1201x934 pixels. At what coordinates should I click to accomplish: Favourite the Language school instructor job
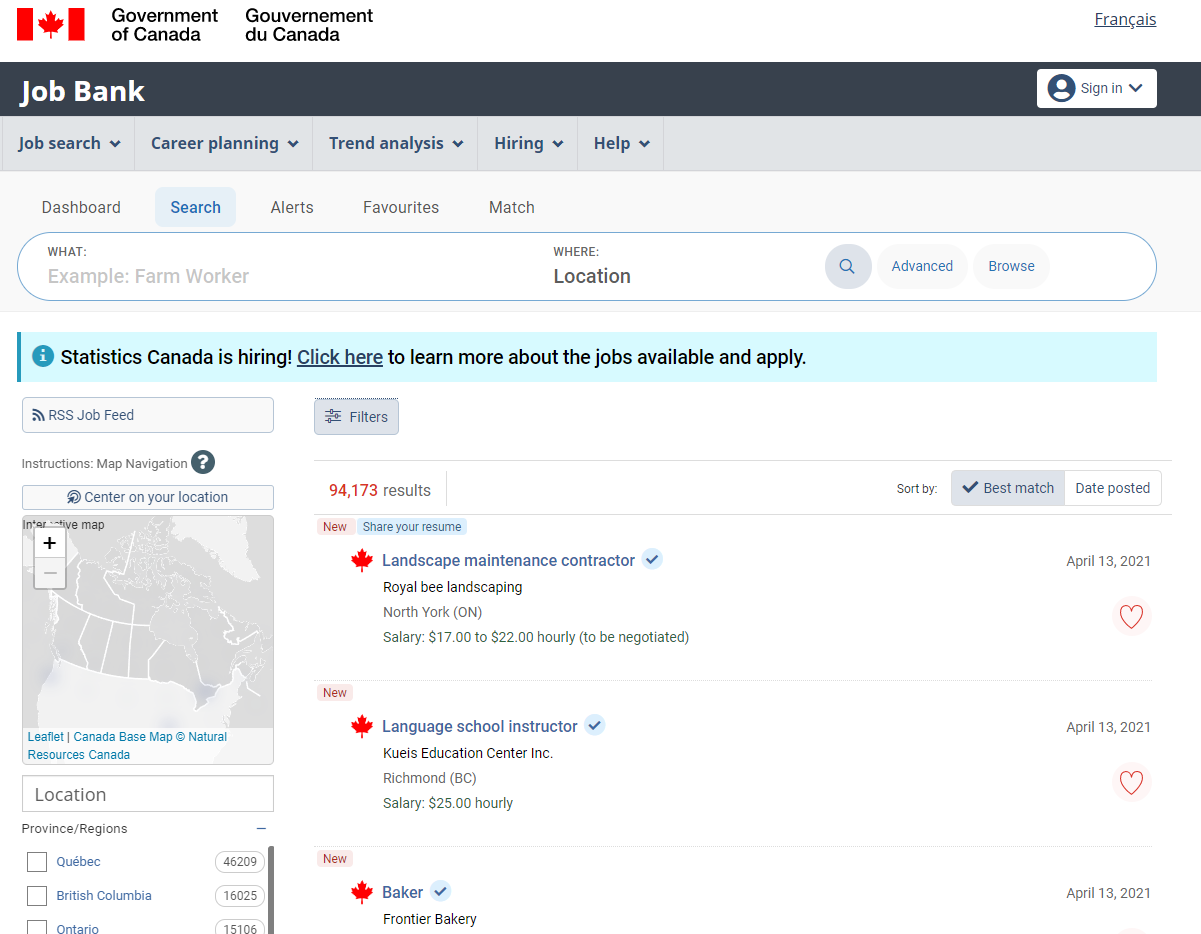[x=1131, y=783]
